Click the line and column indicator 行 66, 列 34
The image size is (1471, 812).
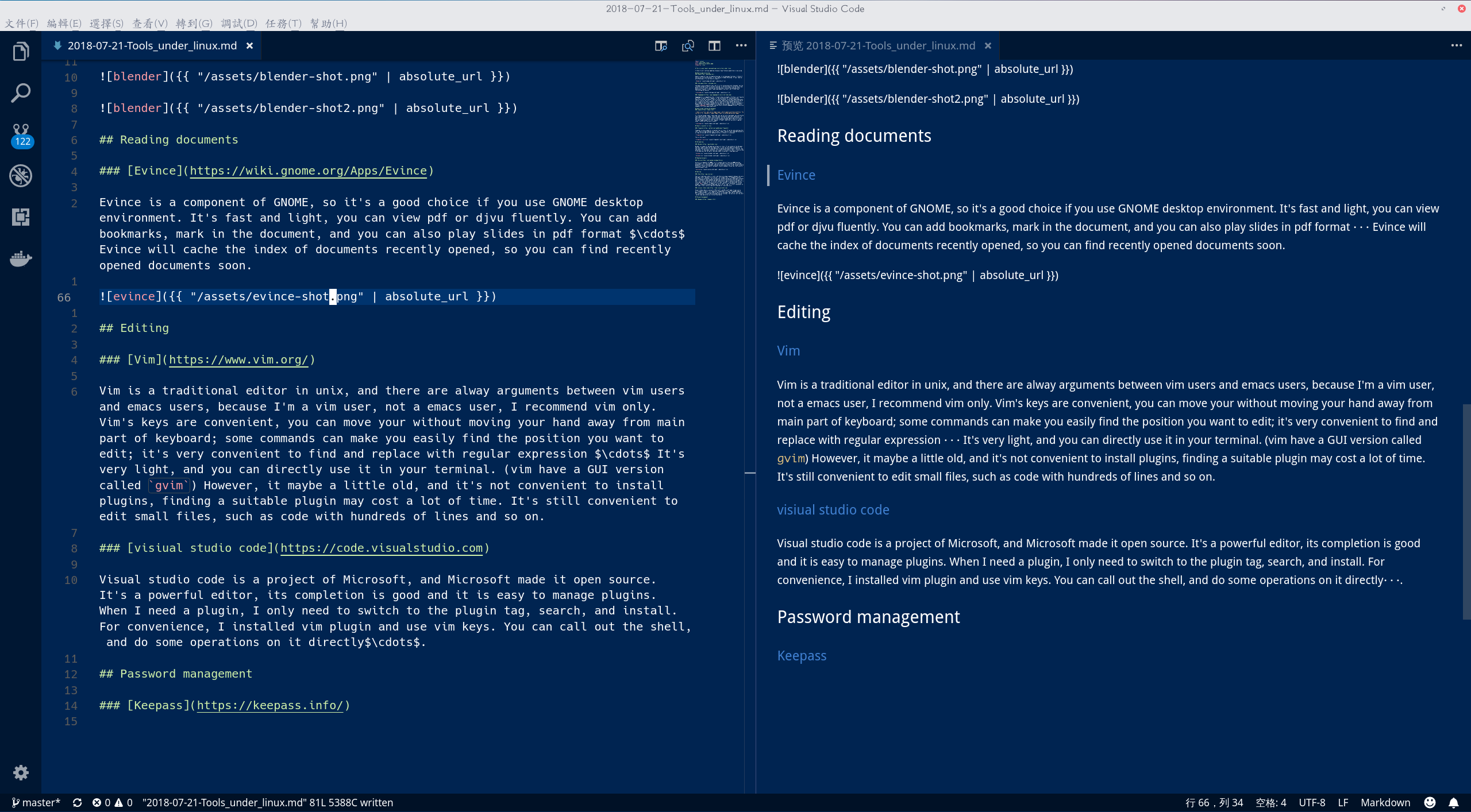click(1214, 803)
